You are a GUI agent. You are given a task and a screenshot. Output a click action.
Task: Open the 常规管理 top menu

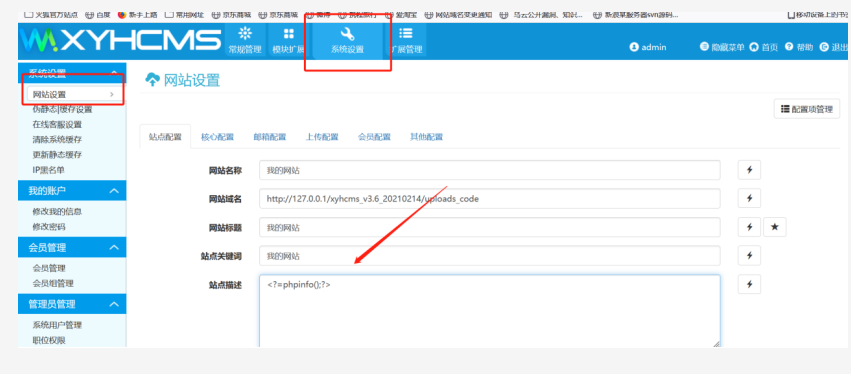pos(245,40)
